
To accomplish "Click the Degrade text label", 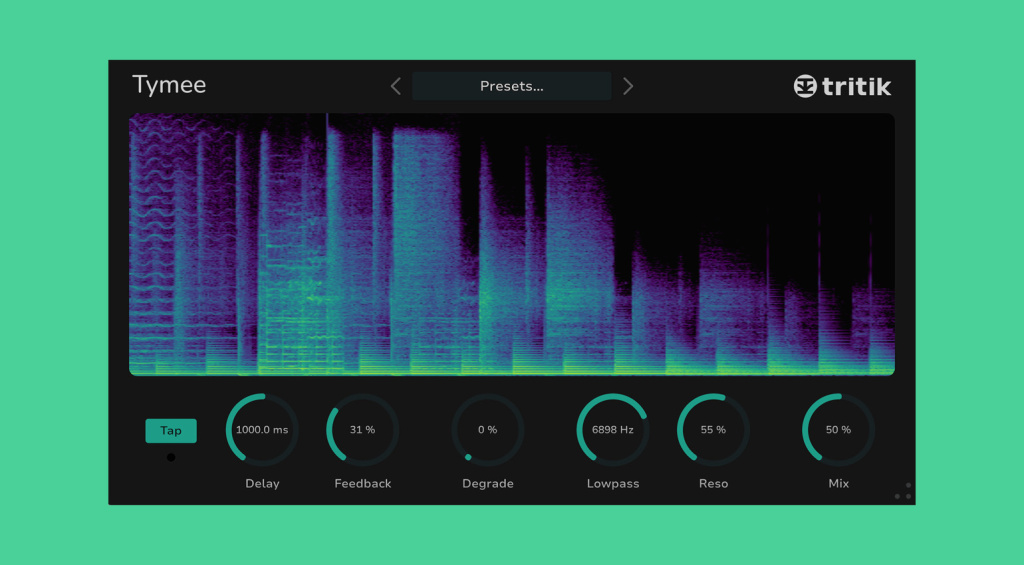I will pyautogui.click(x=487, y=483).
